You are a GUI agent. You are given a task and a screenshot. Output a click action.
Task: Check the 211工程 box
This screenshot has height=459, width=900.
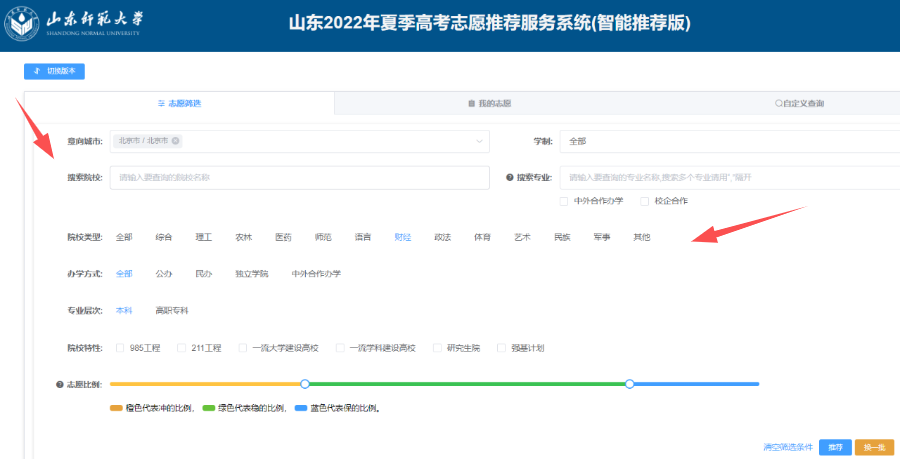click(x=181, y=348)
